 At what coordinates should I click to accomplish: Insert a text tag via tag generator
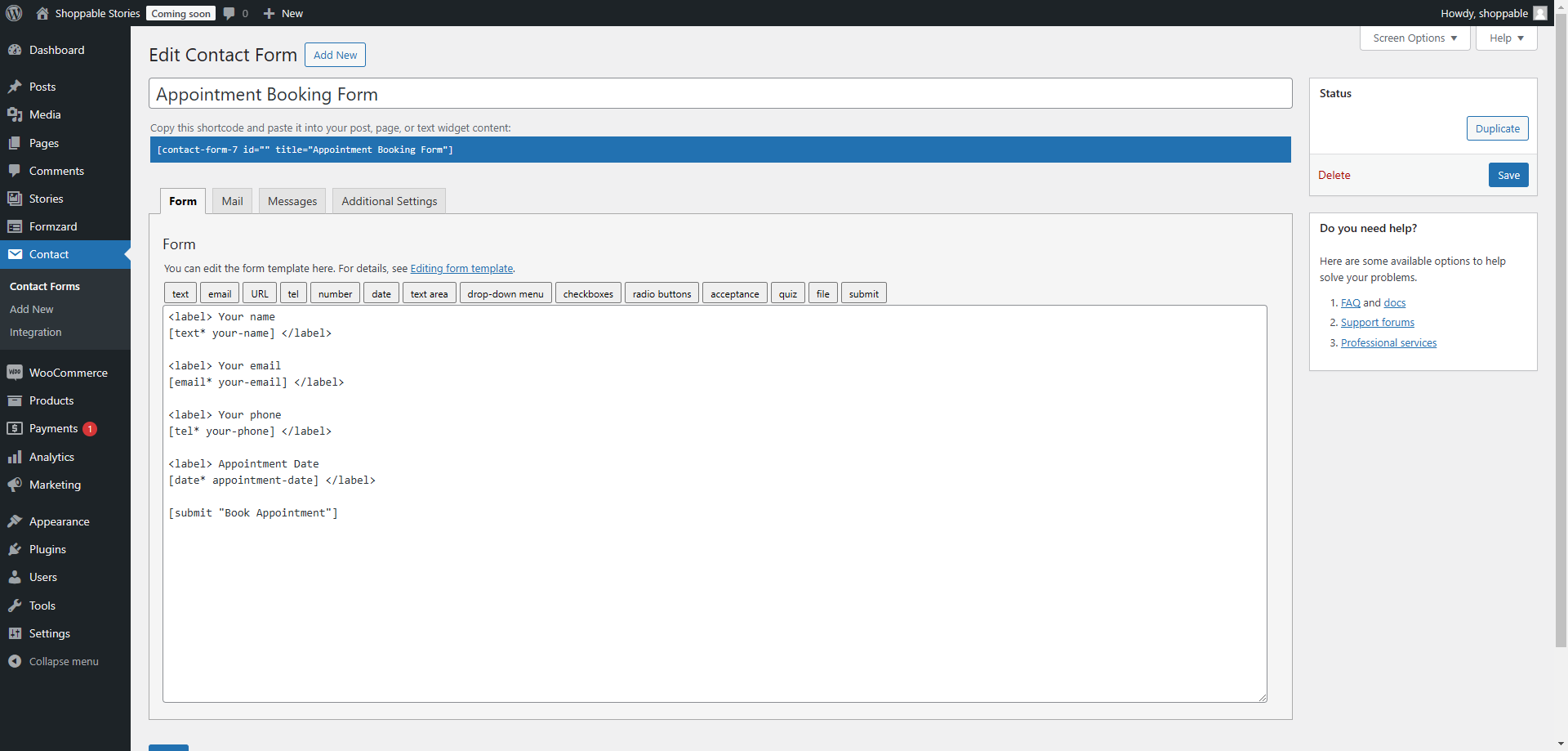pos(180,293)
